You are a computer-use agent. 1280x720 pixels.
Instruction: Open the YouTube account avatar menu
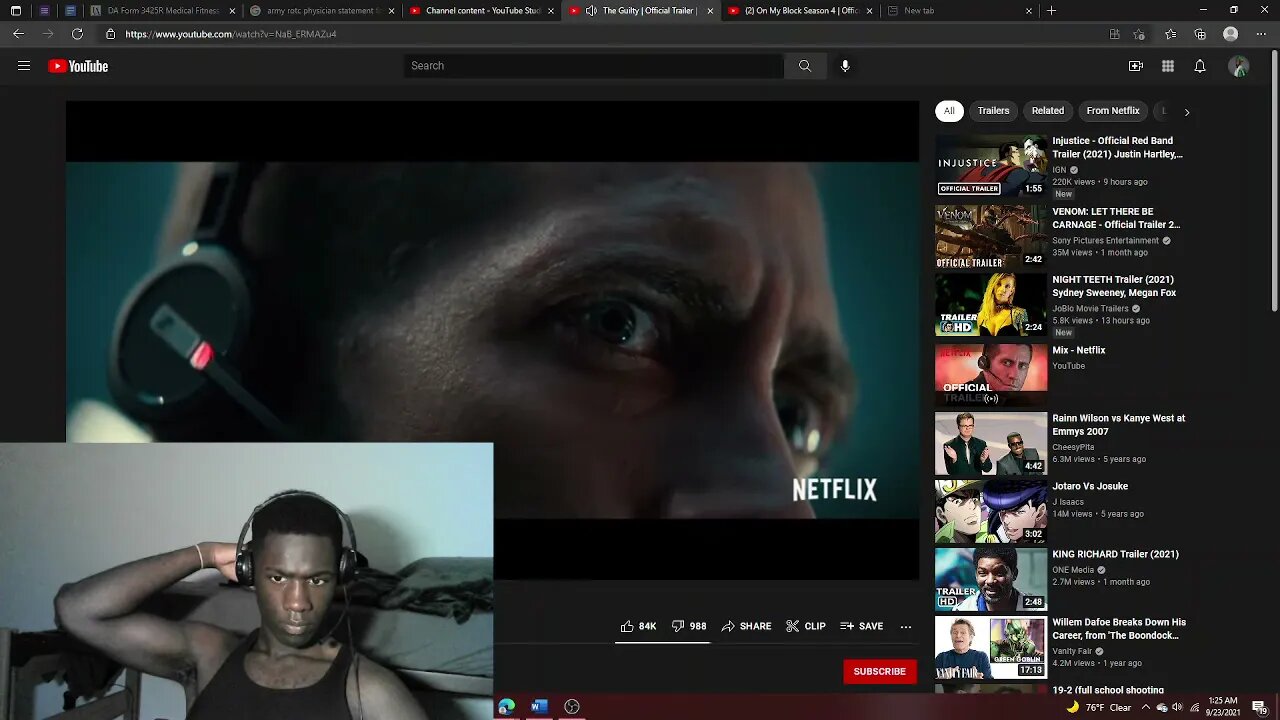click(1239, 66)
